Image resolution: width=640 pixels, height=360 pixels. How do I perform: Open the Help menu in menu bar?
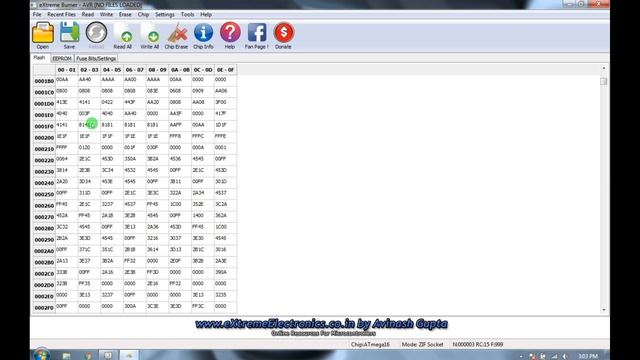pyautogui.click(x=206, y=14)
